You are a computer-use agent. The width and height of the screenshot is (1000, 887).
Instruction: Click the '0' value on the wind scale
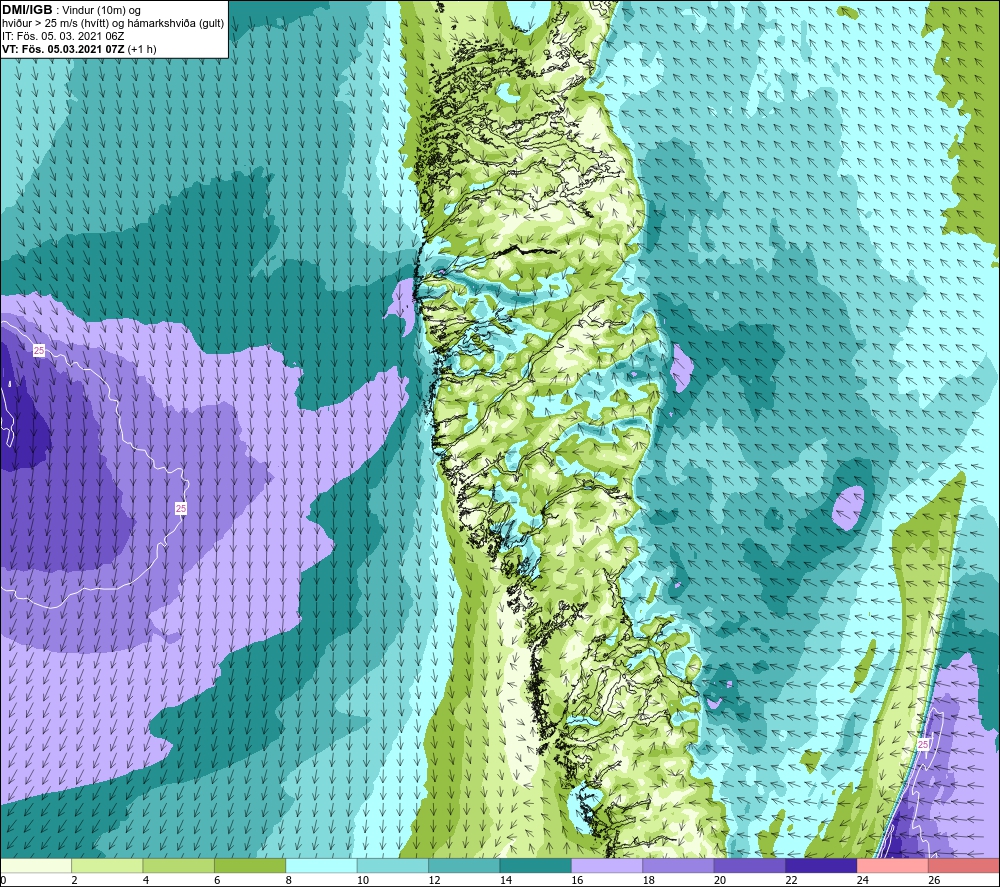(x=3, y=880)
